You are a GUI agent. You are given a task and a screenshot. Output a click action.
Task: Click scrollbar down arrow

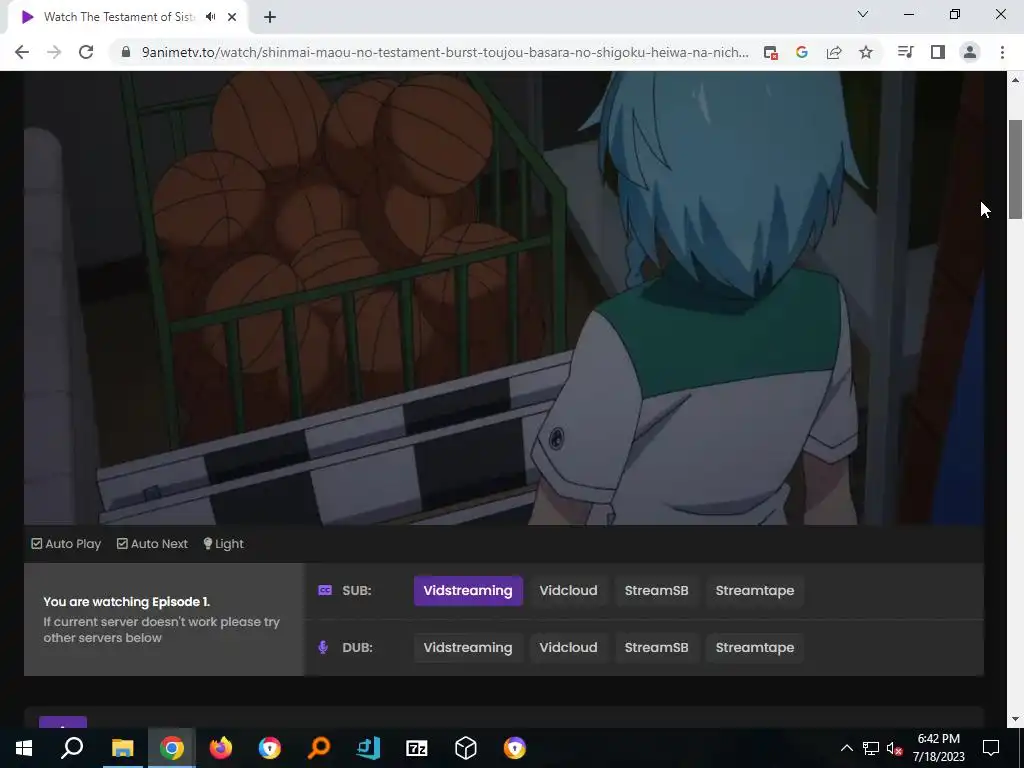[x=1015, y=719]
